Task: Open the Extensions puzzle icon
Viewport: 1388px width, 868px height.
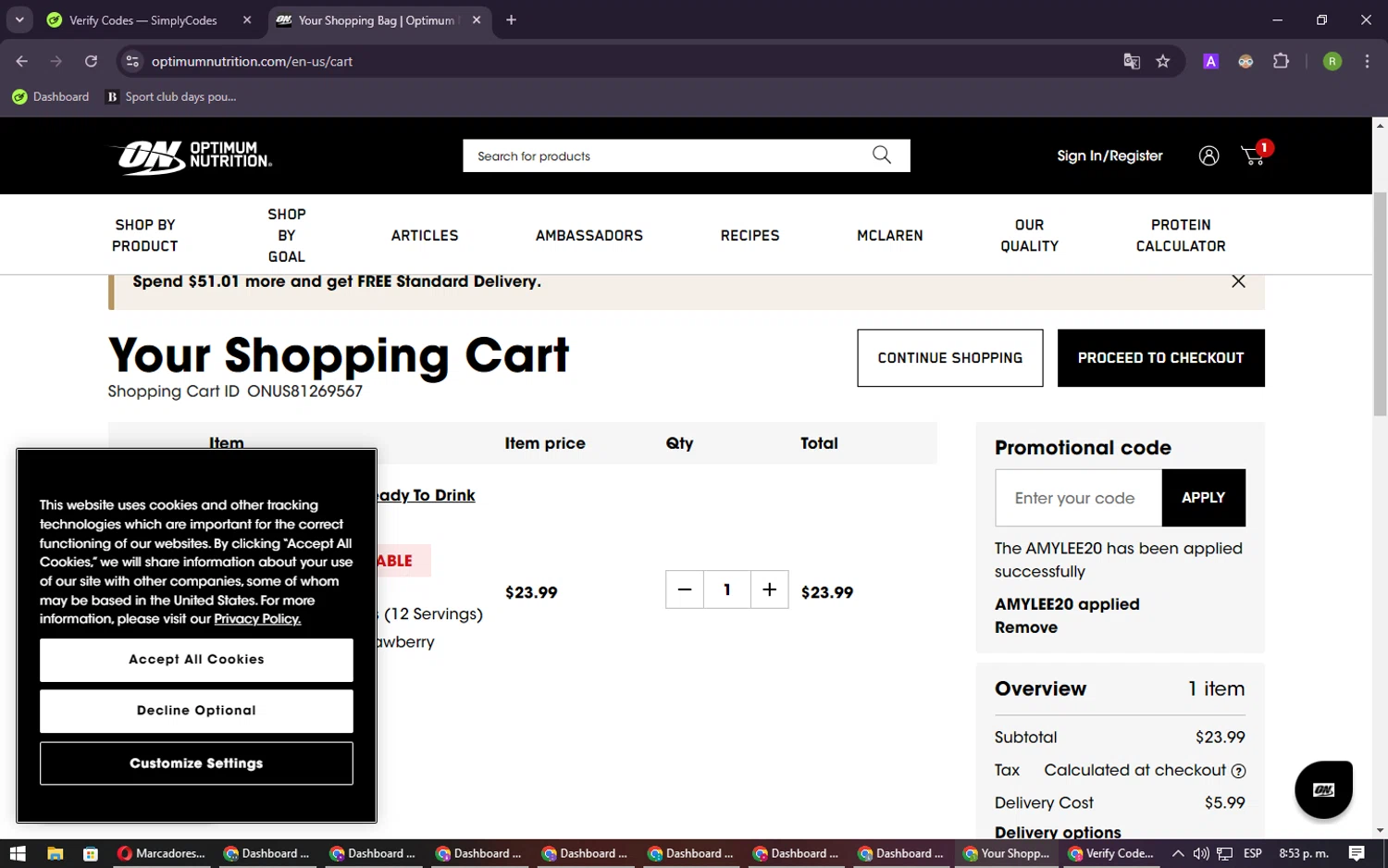Action: 1281,61
